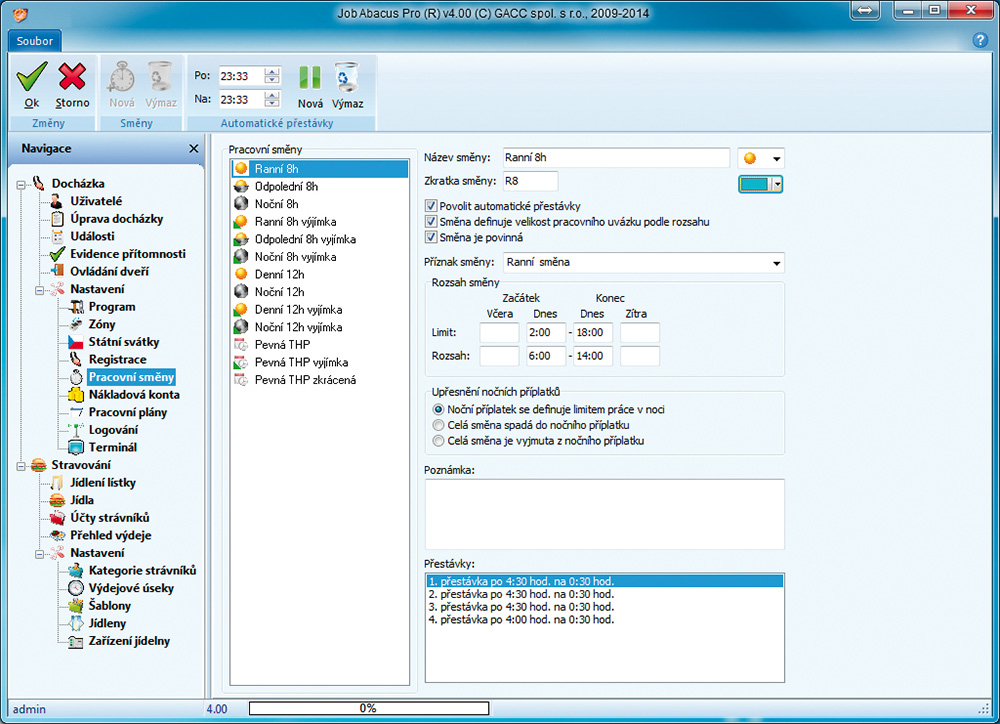This screenshot has width=1000, height=724.
Task: Open Nákladová konta item
Action: [x=134, y=395]
